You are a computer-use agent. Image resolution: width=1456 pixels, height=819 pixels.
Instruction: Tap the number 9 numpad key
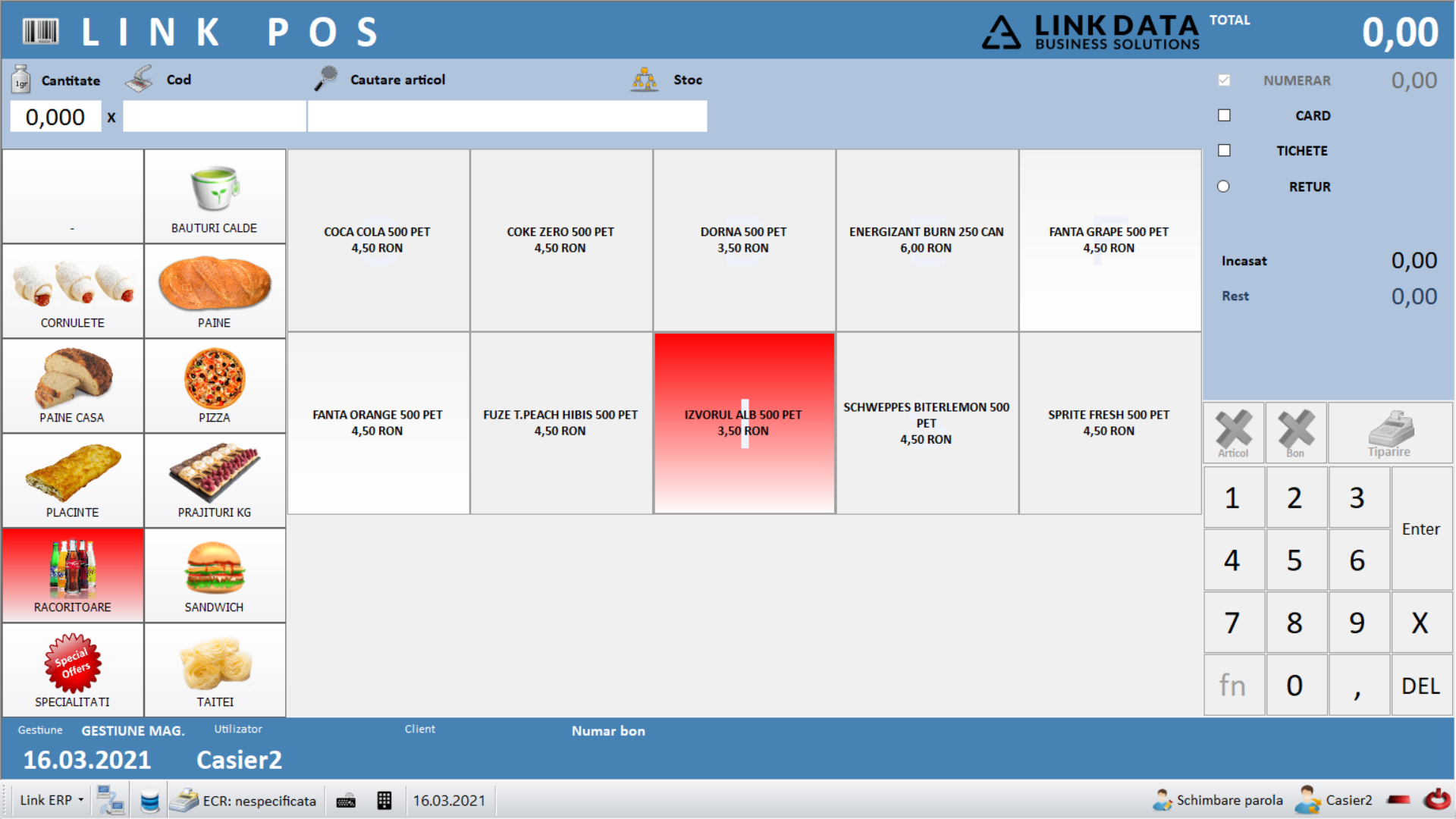click(1358, 623)
